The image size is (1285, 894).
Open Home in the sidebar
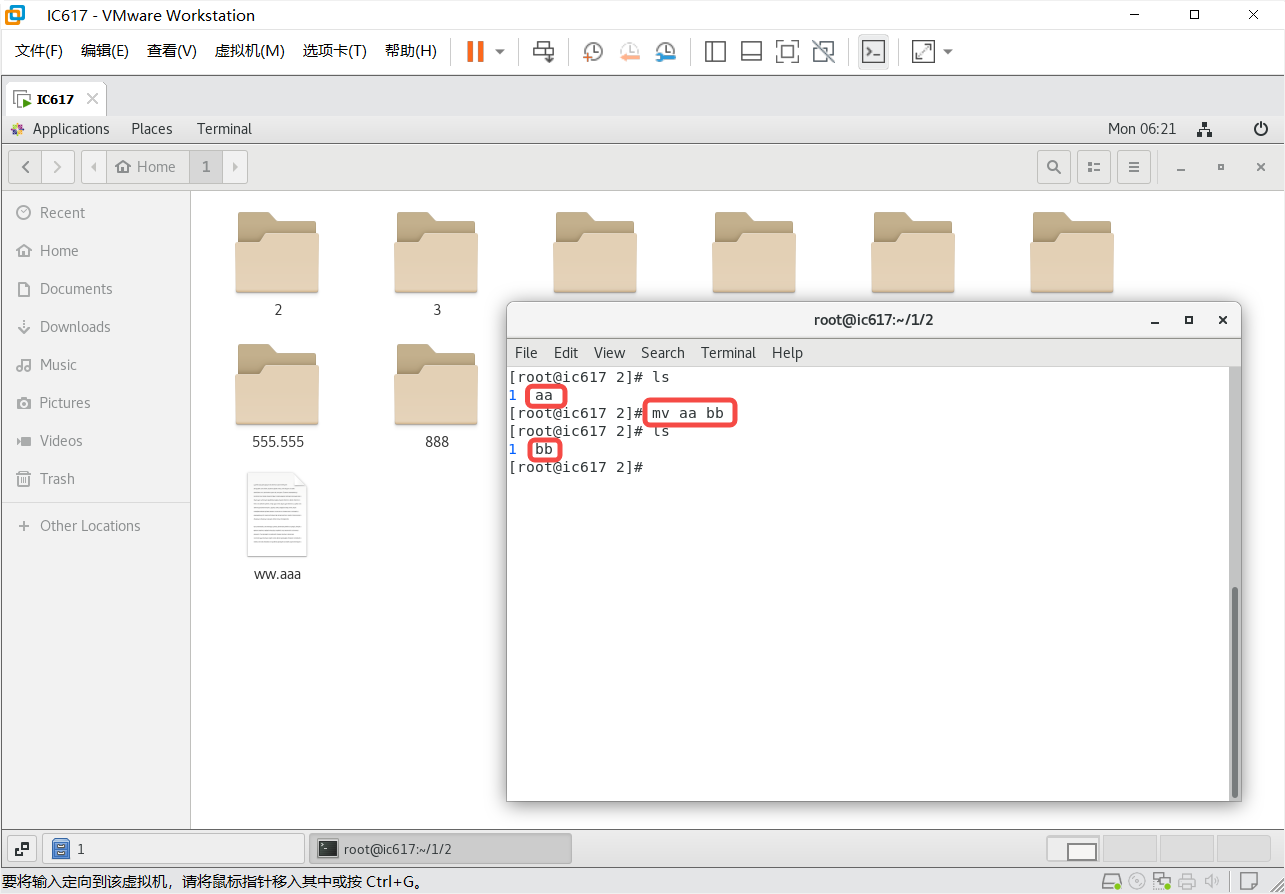(95, 251)
